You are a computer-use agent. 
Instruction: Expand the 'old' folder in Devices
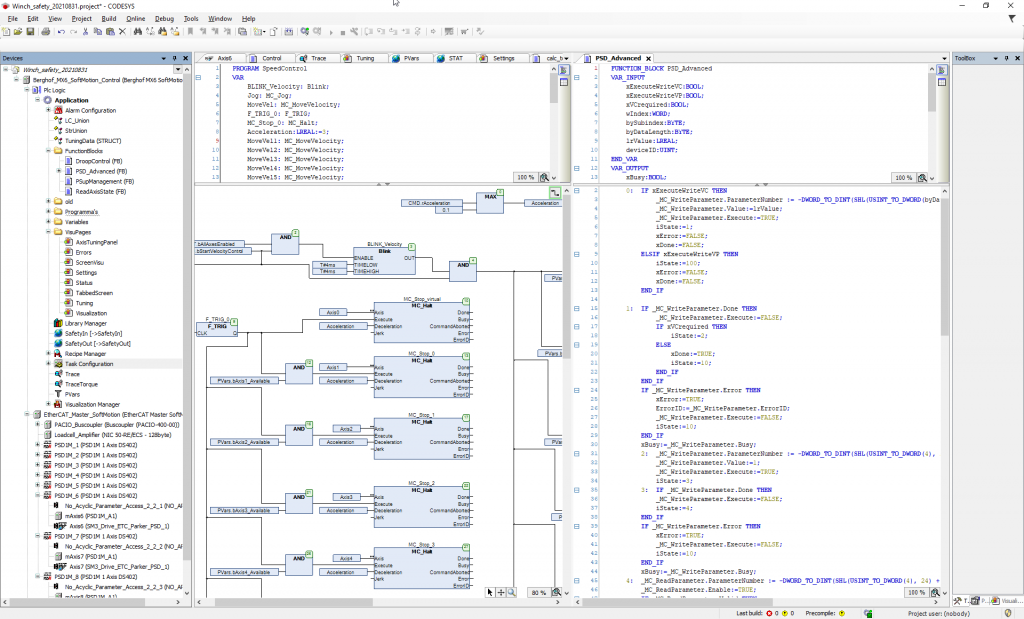click(x=48, y=201)
